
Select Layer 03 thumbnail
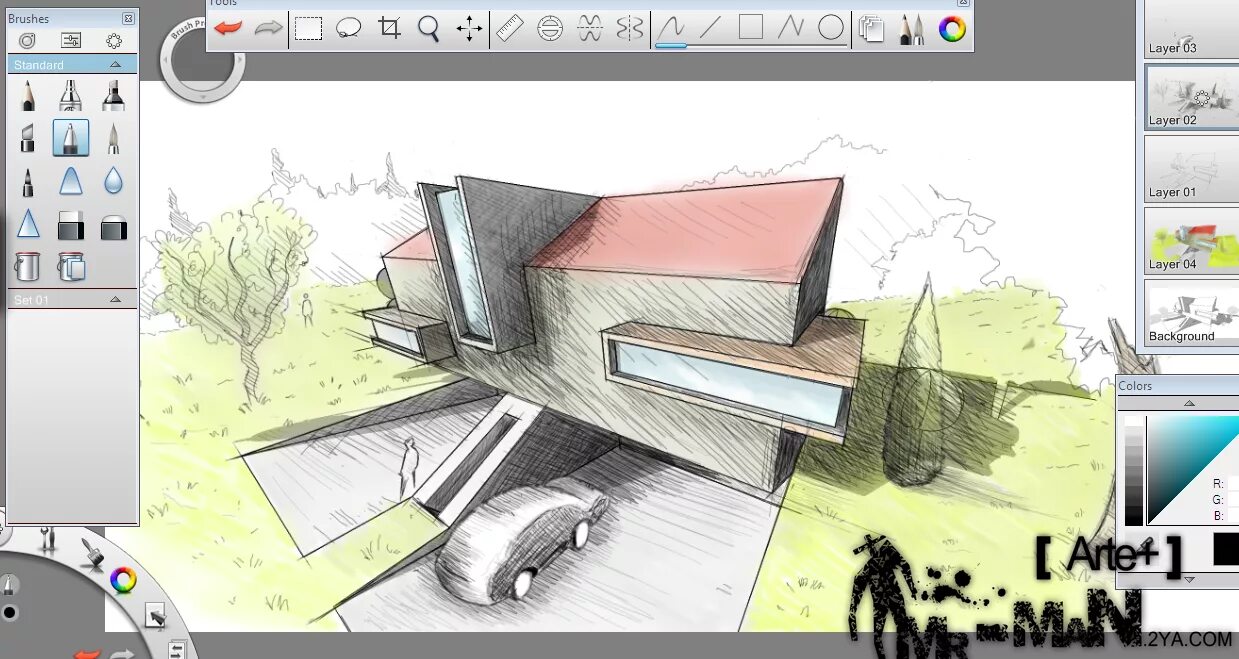coord(1192,28)
